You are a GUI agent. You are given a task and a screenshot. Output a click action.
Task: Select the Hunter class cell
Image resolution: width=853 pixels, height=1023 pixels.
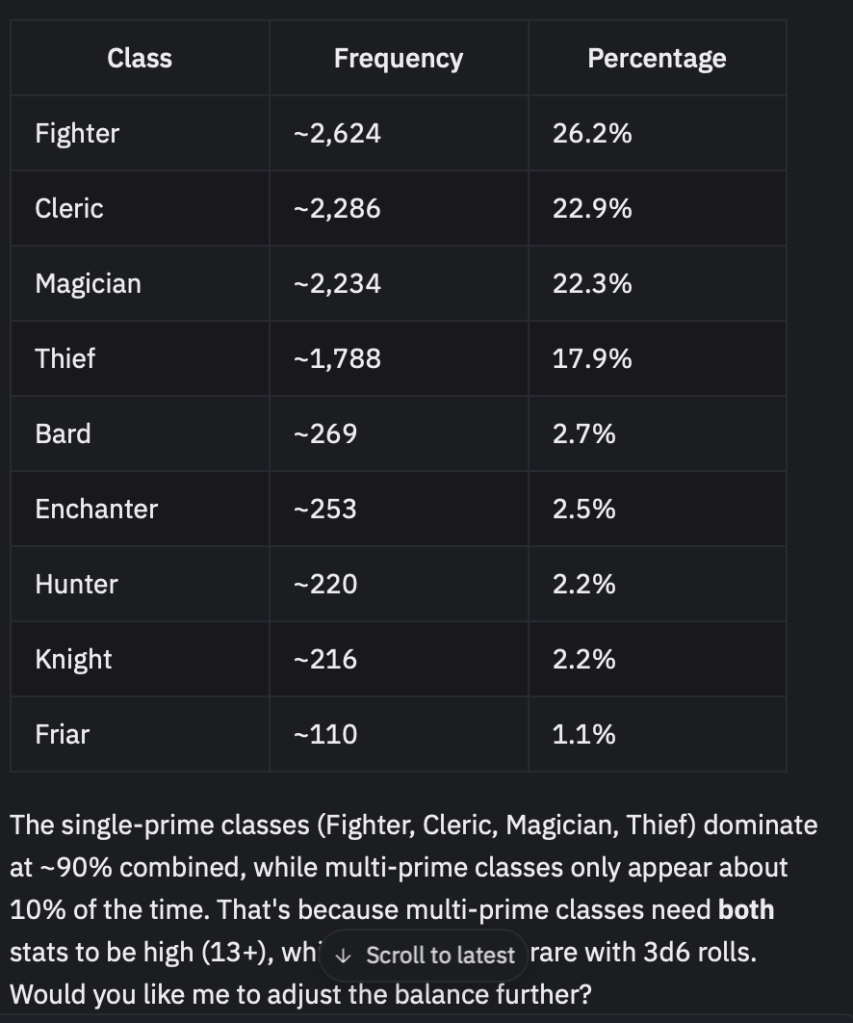point(76,583)
